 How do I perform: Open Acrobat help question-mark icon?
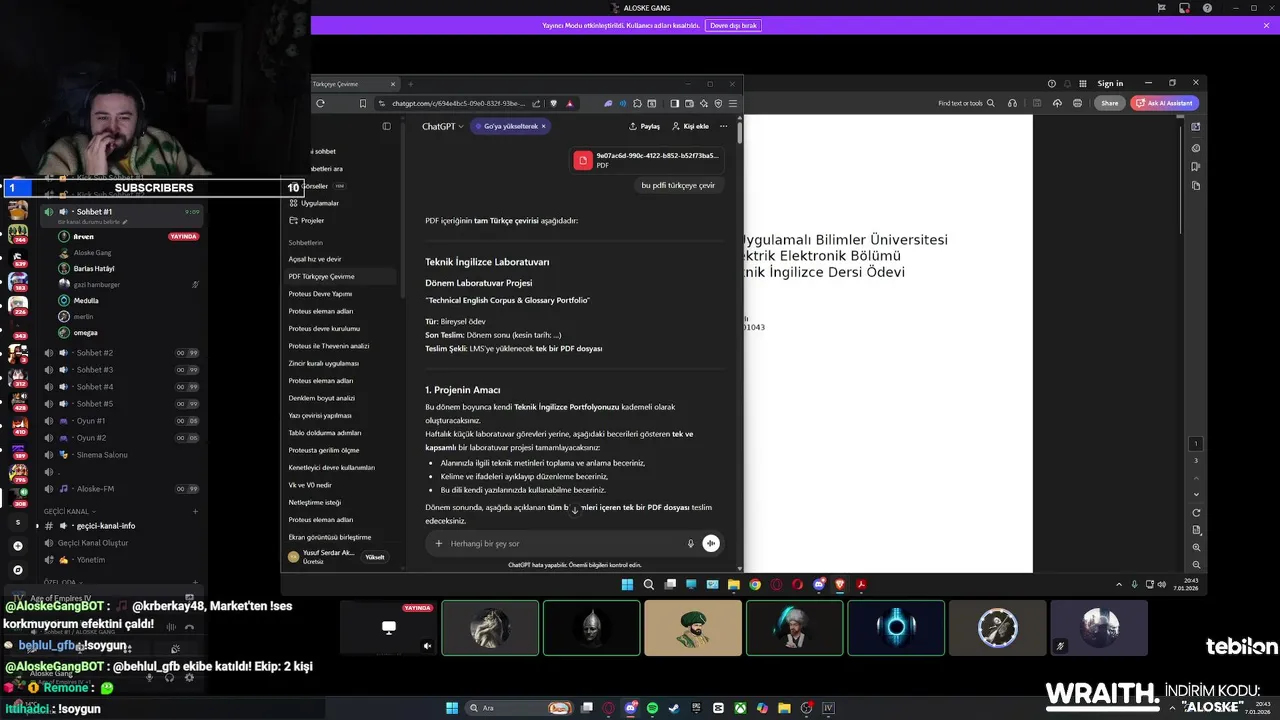pos(1051,84)
